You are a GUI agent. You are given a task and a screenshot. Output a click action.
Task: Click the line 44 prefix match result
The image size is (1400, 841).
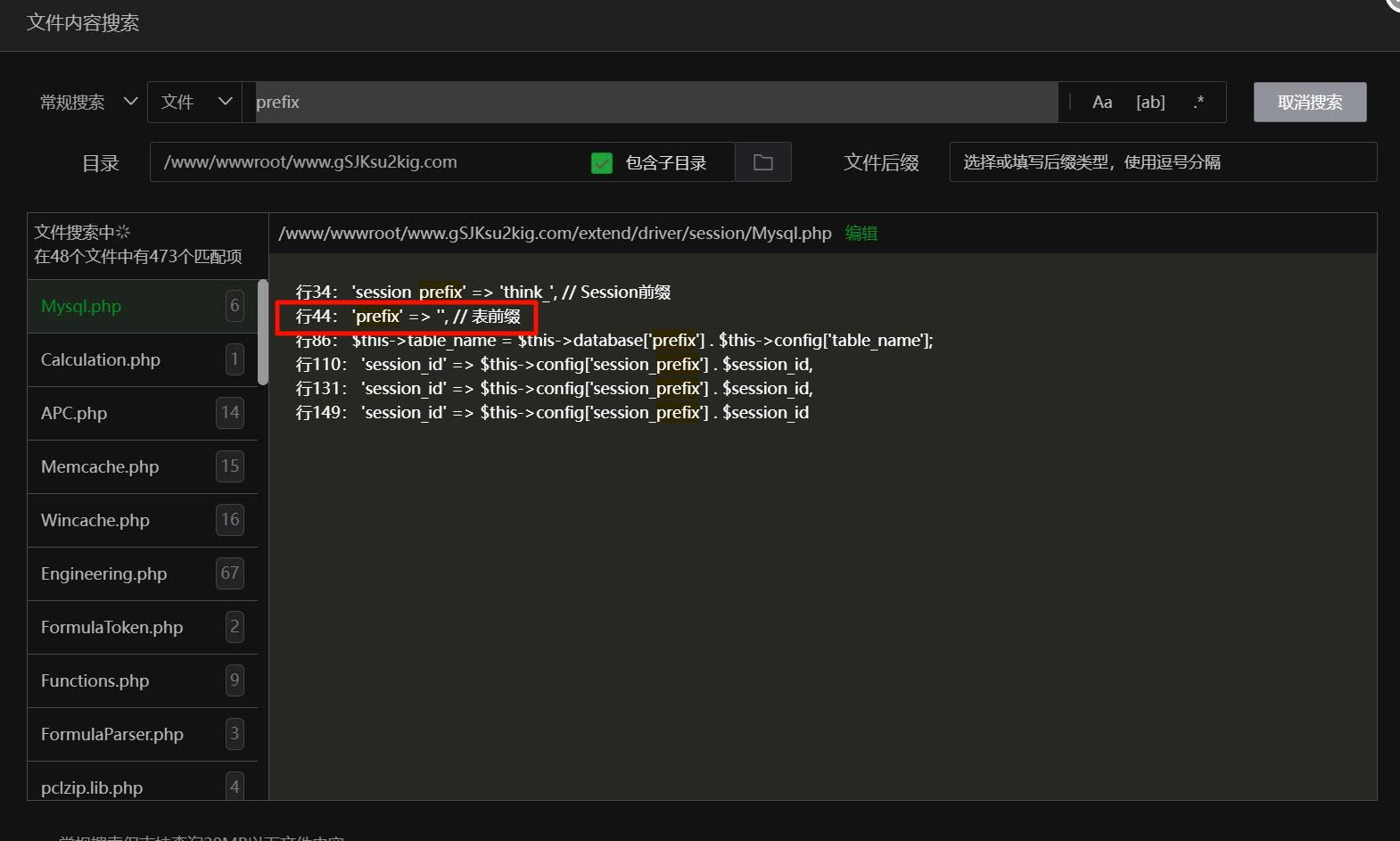(x=408, y=317)
